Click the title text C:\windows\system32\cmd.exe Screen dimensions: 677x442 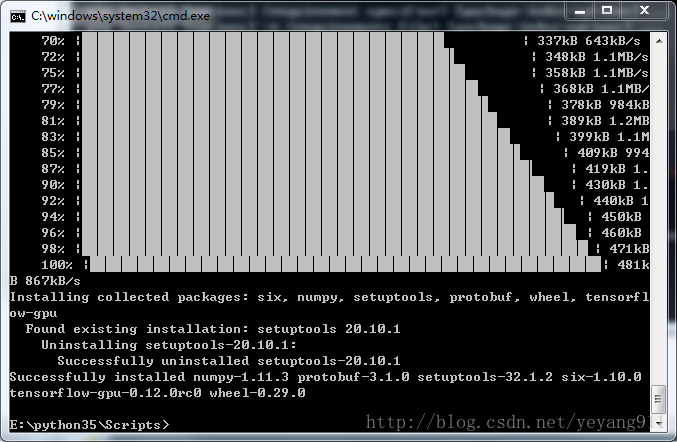120,16
